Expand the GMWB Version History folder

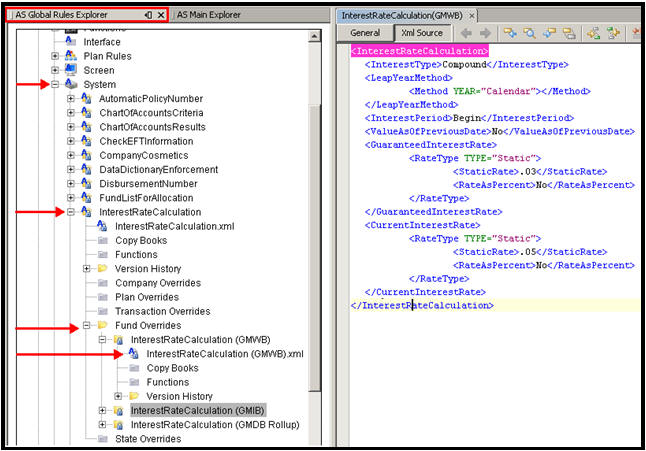[118, 396]
